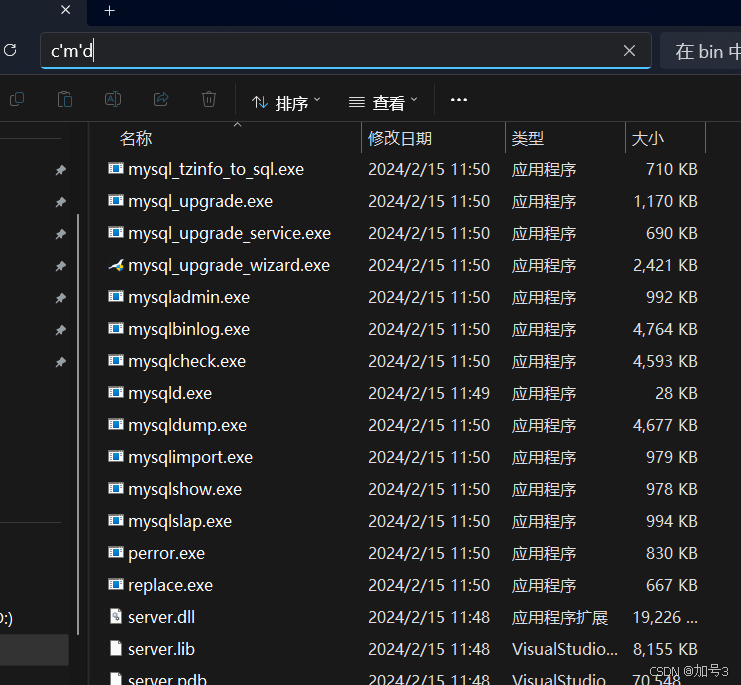Open a new tab with the plus button

109,10
